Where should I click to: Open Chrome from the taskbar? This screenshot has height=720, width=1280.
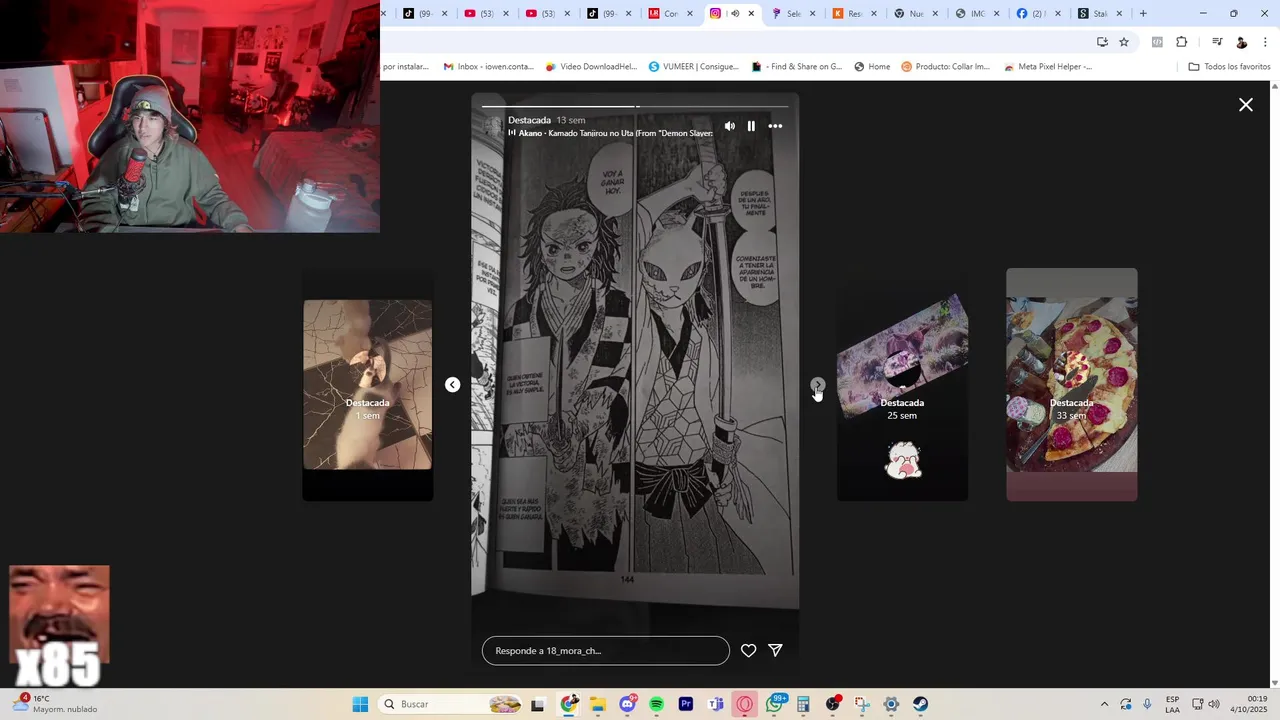click(x=569, y=704)
